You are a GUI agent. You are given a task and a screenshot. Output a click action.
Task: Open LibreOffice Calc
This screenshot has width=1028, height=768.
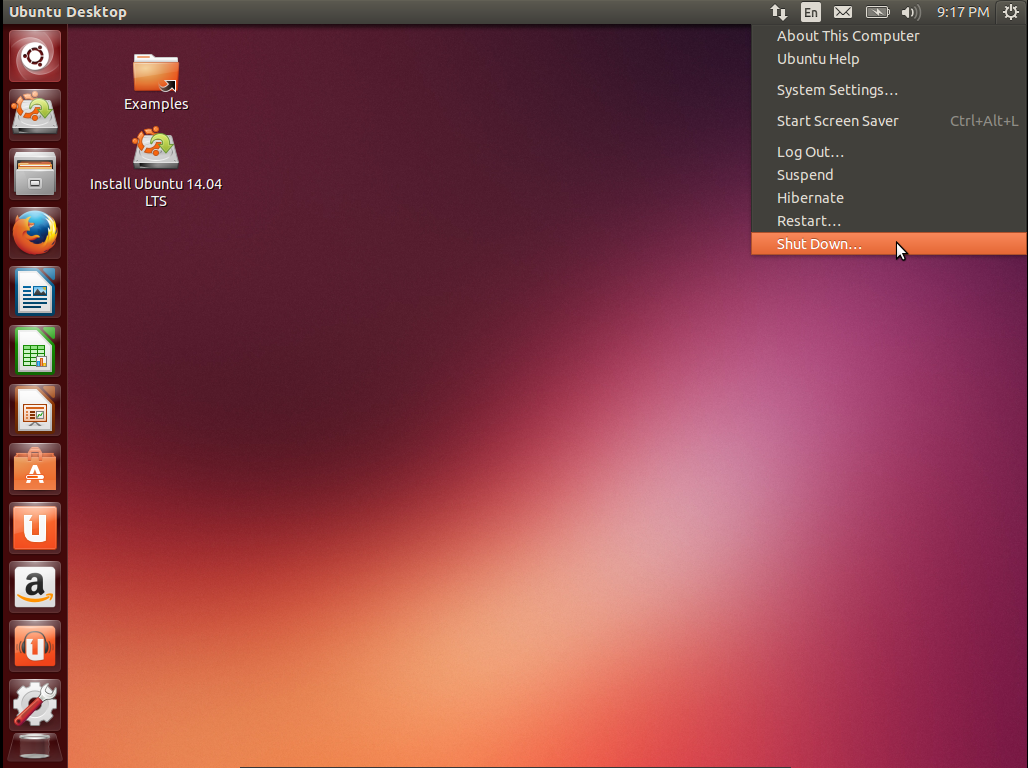[x=34, y=350]
